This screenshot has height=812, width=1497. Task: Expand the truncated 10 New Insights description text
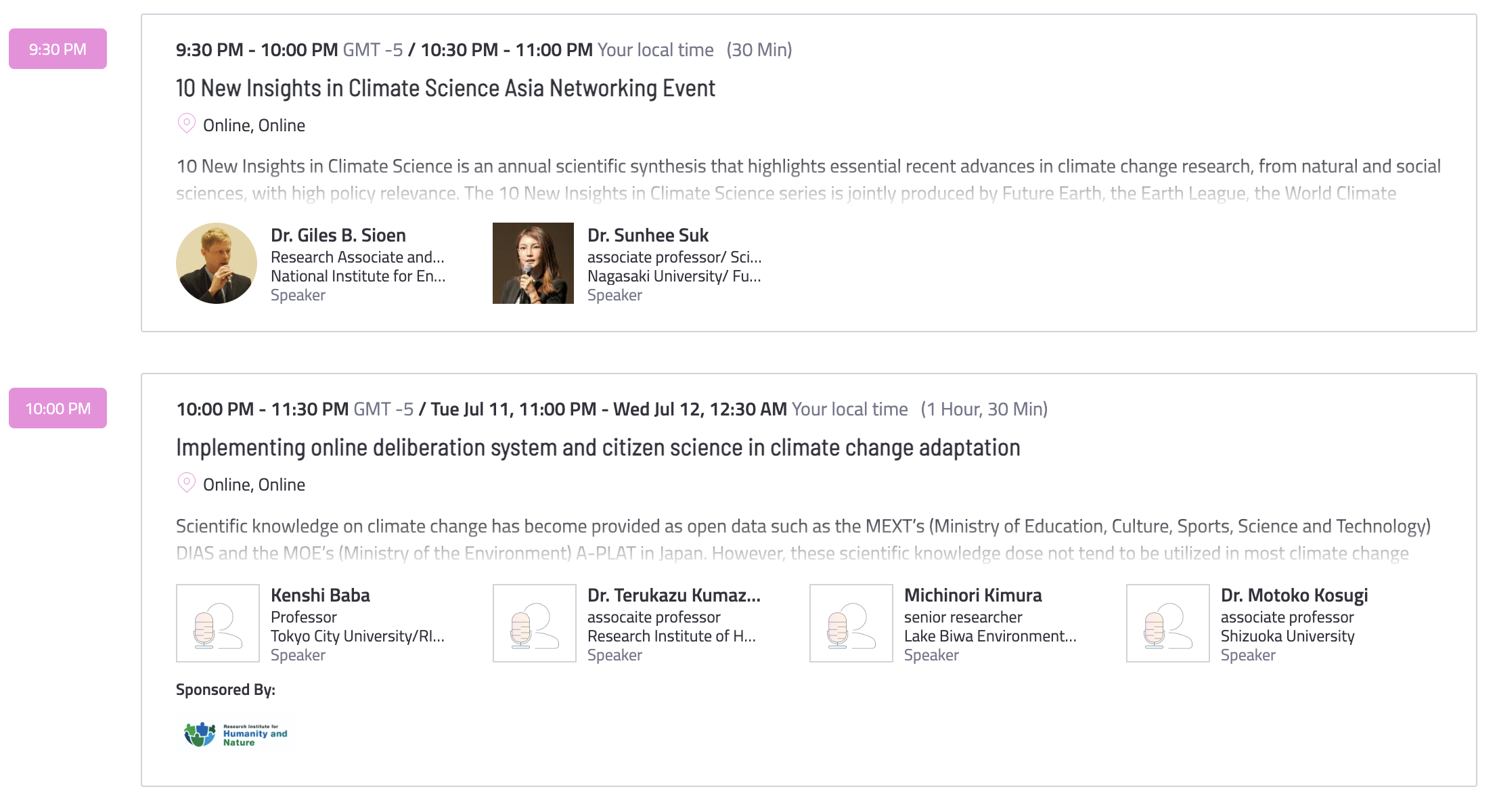[808, 180]
